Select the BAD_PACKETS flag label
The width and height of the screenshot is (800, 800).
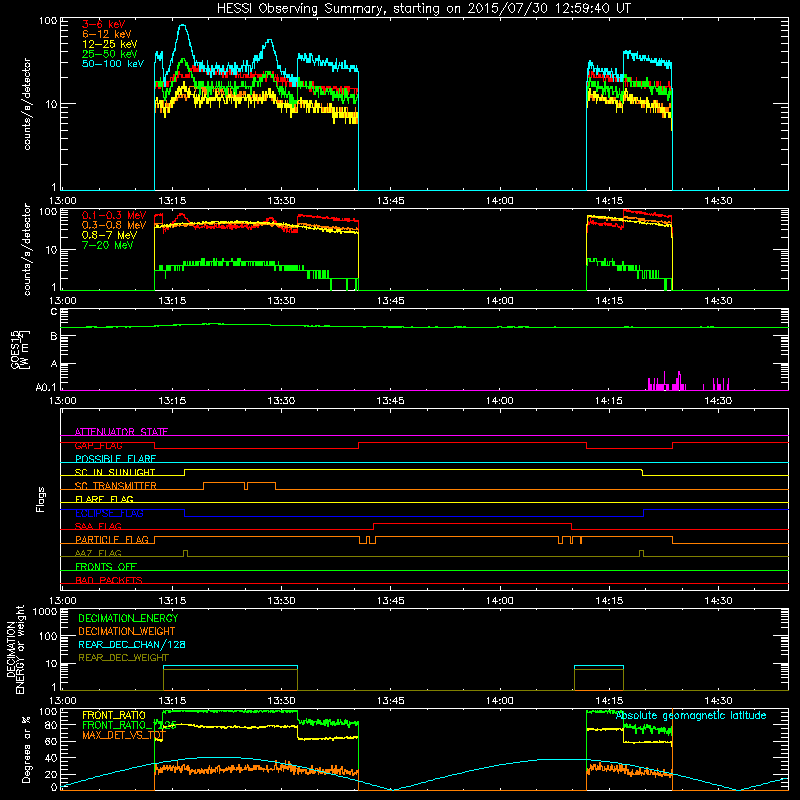[x=109, y=580]
